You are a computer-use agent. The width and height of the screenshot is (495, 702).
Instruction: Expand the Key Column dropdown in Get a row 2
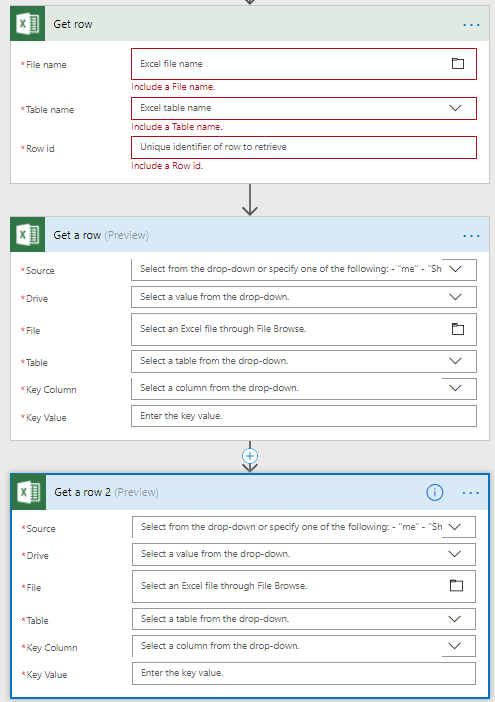click(454, 646)
